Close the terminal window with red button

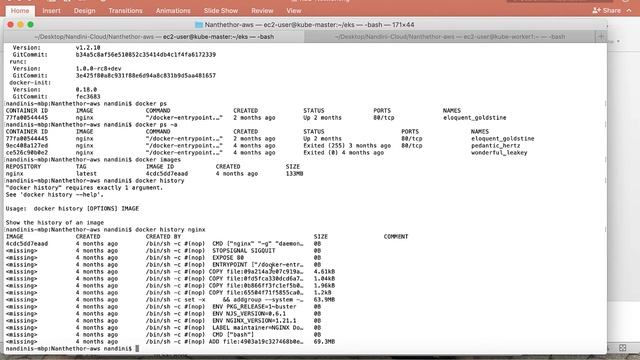tap(11, 24)
